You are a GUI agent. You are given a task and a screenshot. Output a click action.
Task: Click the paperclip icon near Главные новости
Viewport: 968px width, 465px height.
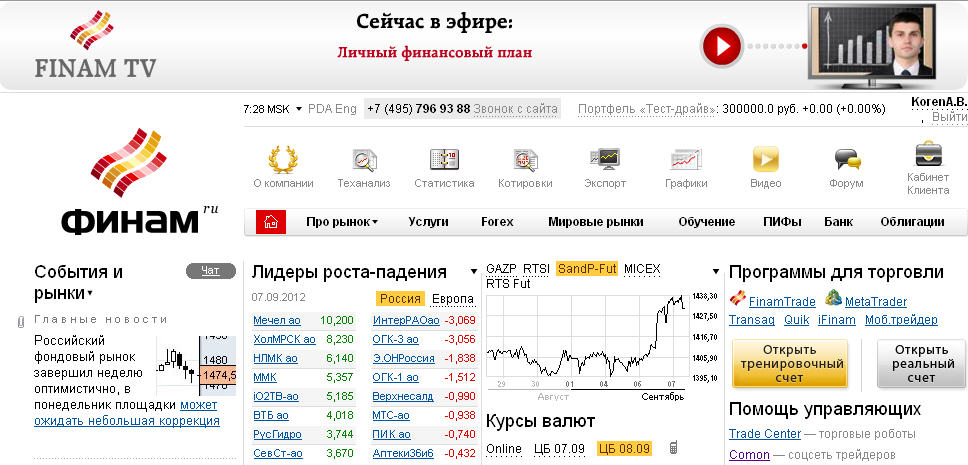20,322
